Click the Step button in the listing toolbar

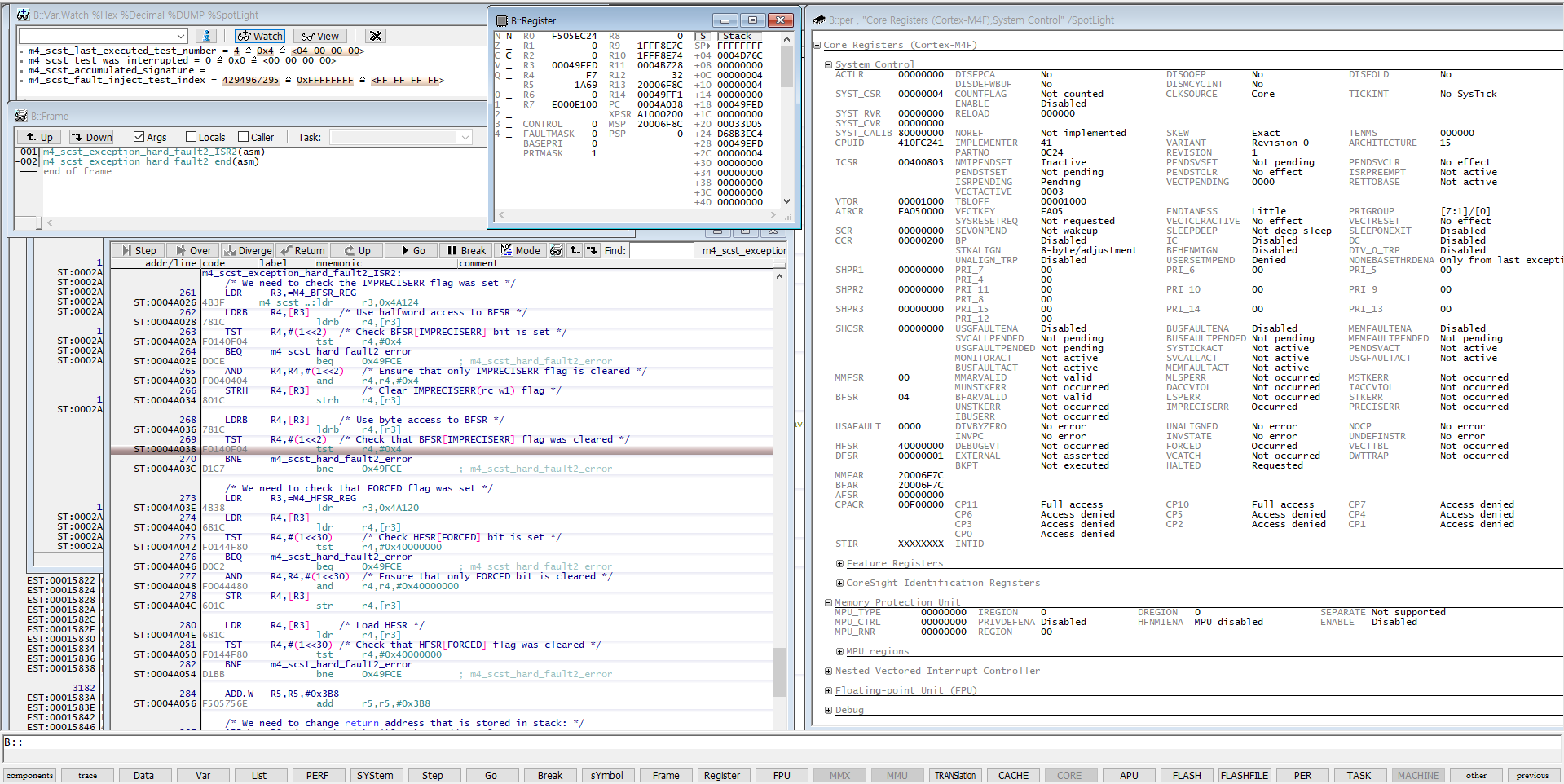[139, 250]
